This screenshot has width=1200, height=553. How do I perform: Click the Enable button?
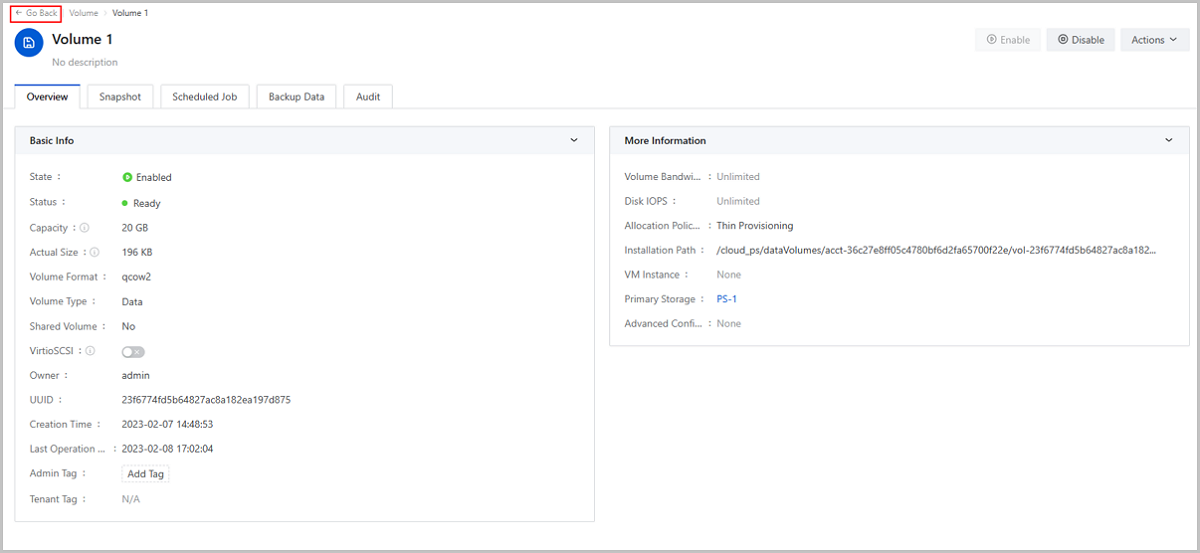(1008, 40)
